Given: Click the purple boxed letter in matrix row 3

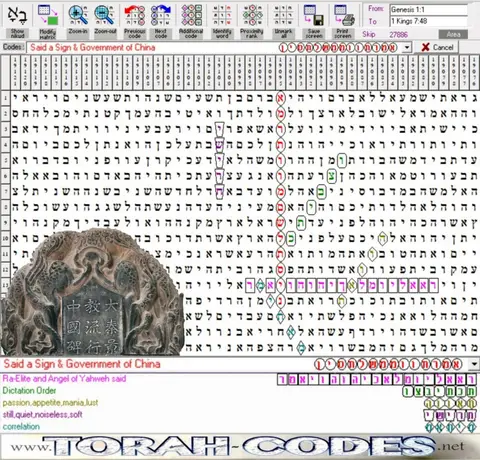Looking at the screenshot, I should click(220, 129).
